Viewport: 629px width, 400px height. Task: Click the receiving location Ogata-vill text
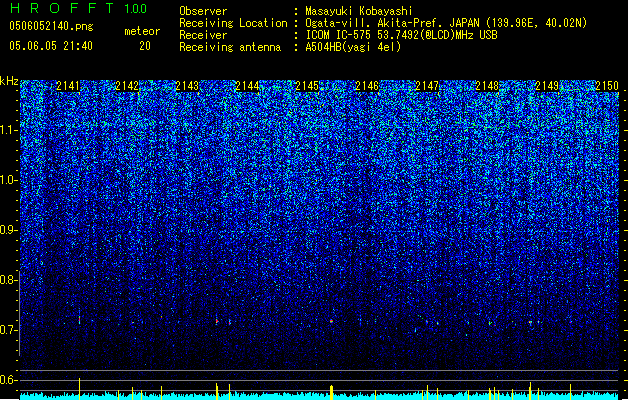click(x=446, y=23)
